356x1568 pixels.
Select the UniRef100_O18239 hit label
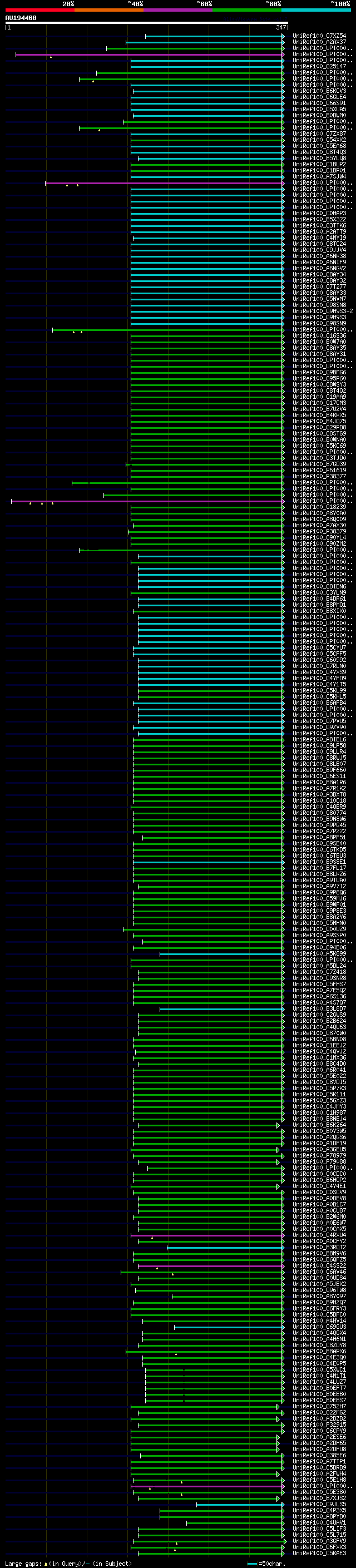pyautogui.click(x=319, y=507)
